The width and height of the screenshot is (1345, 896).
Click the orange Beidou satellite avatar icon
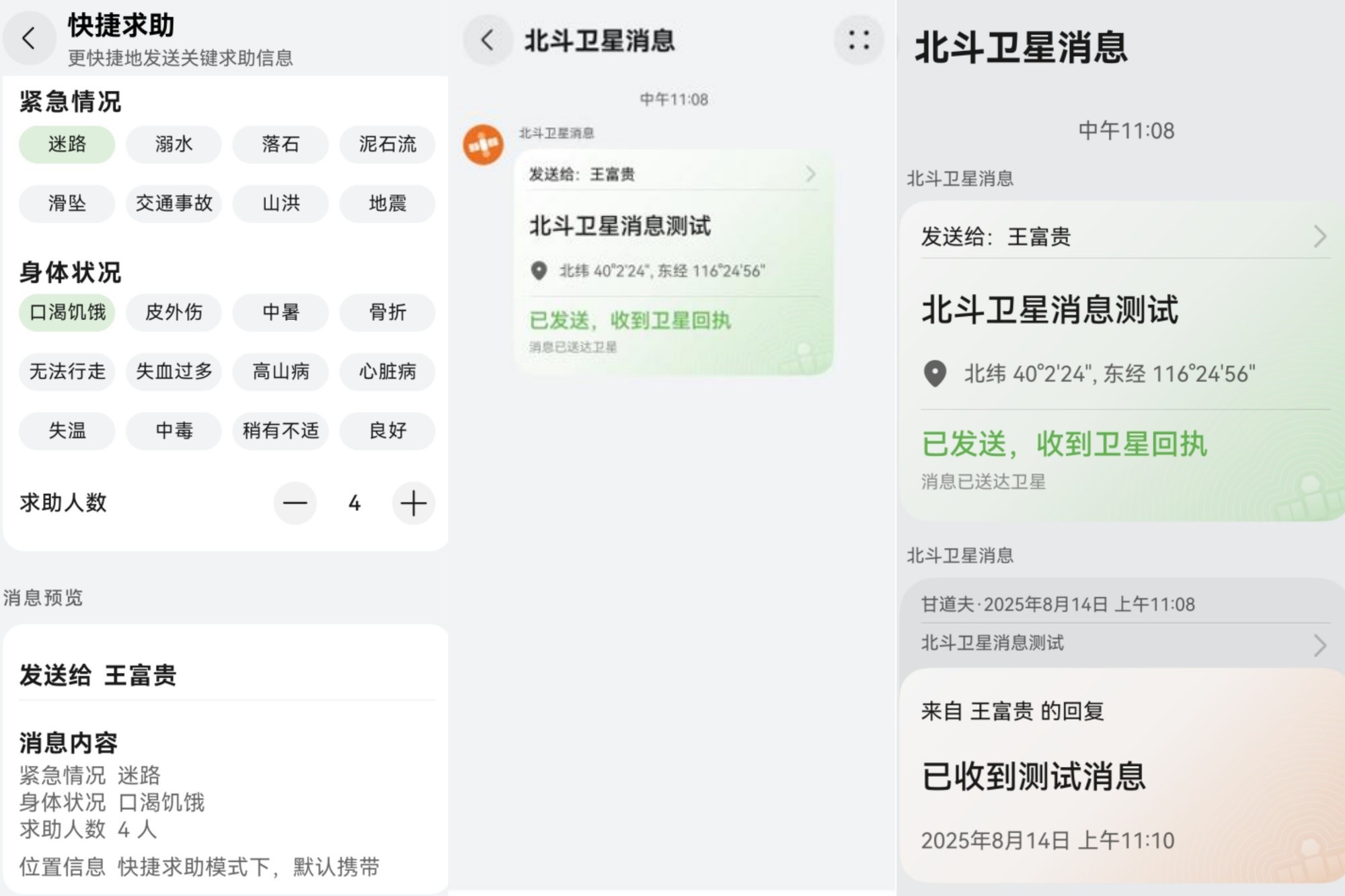point(483,145)
